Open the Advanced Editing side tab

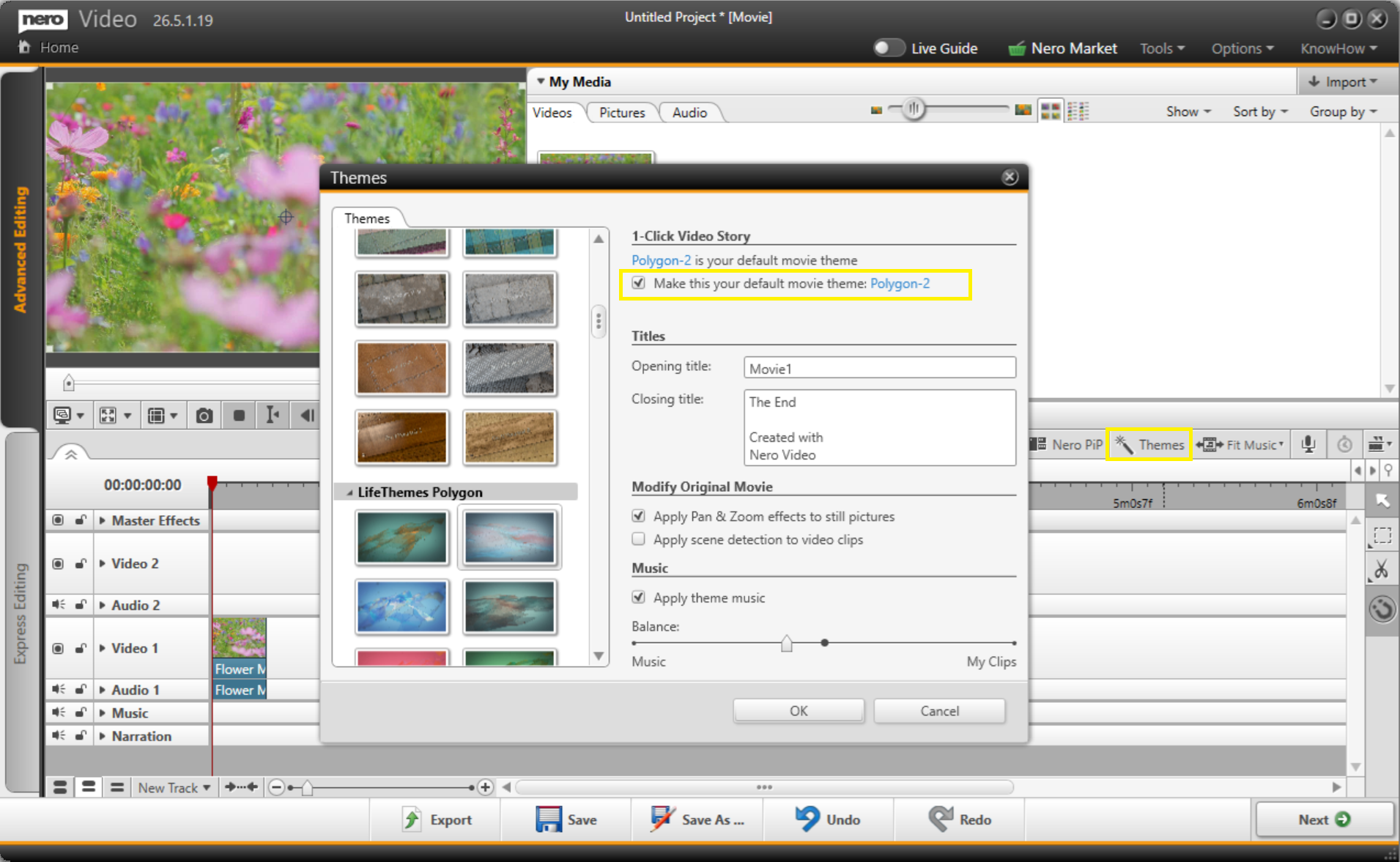tap(21, 249)
